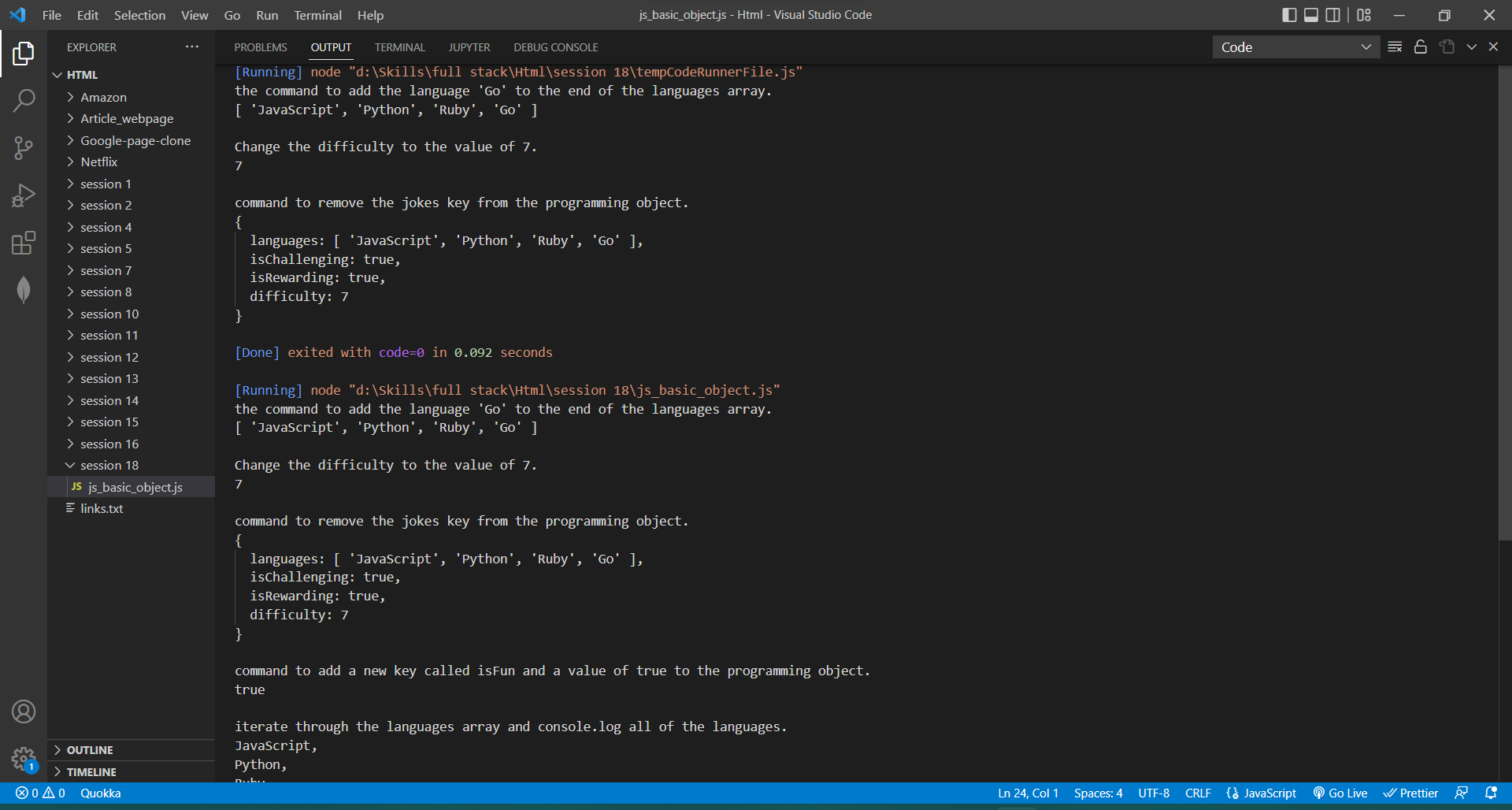Viewport: 1512px width, 810px height.
Task: Change end of line sequence CRLF
Action: point(1198,793)
